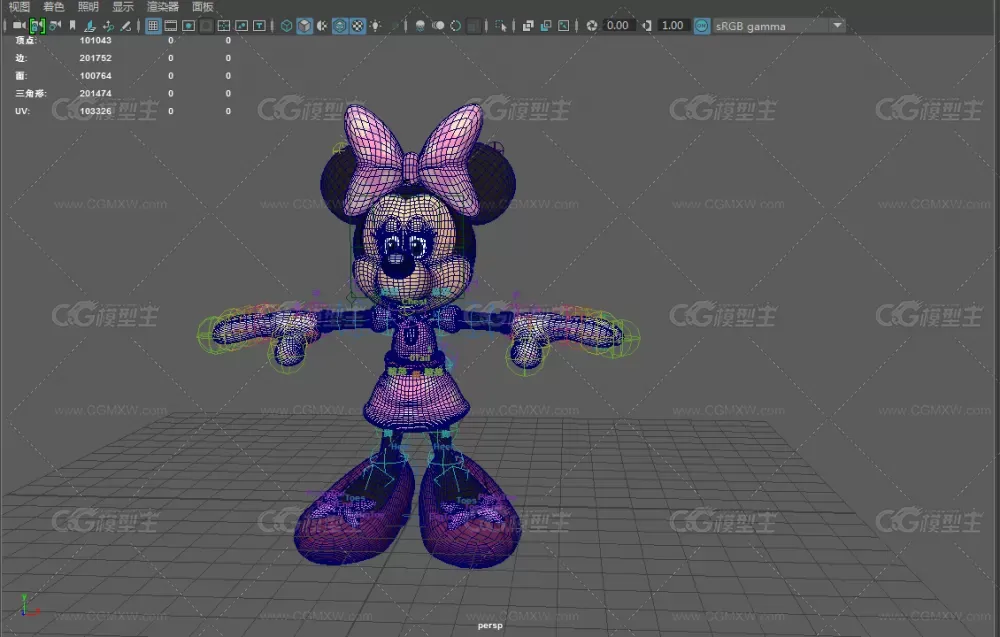The width and height of the screenshot is (1000, 637).
Task: Click the Isolate Select icon
Action: (x=501, y=26)
